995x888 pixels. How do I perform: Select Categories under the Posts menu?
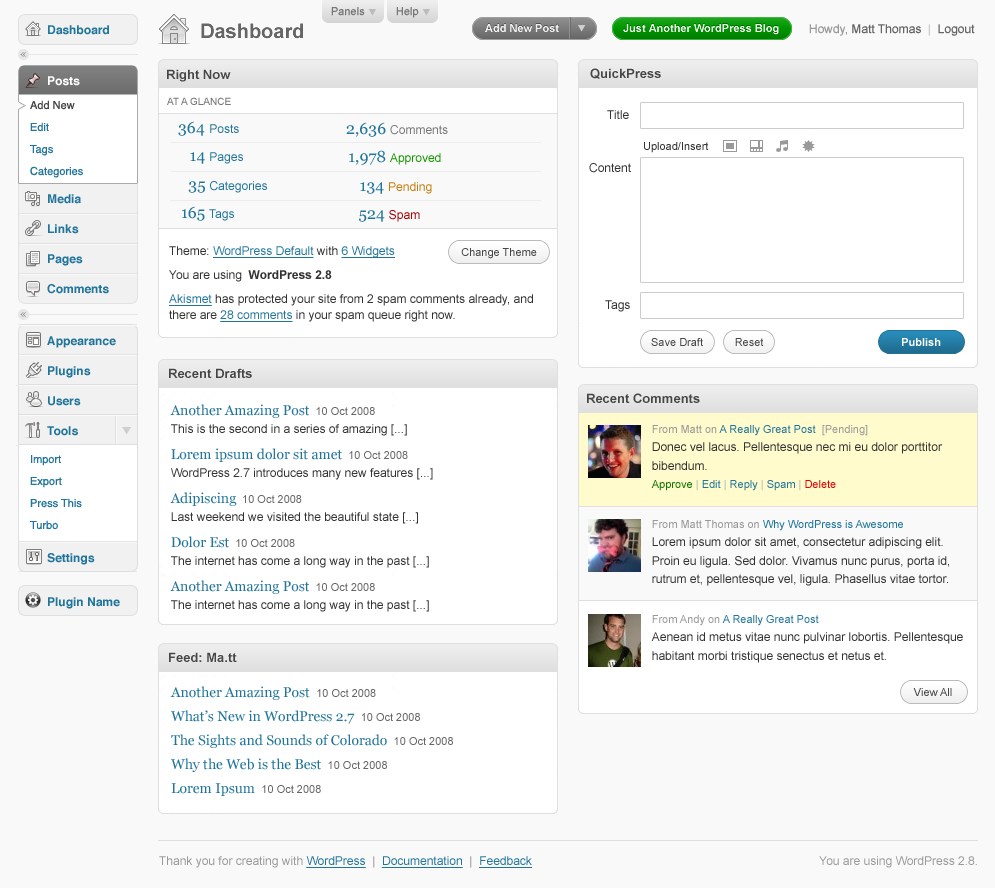[55, 171]
